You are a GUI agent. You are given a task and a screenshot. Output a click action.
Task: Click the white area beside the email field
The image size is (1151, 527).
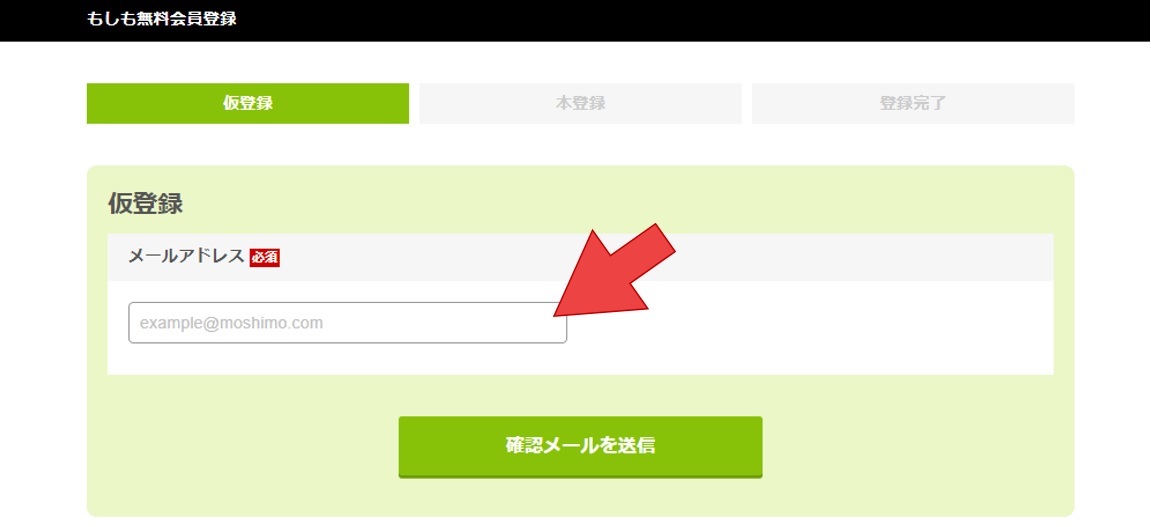tap(807, 328)
